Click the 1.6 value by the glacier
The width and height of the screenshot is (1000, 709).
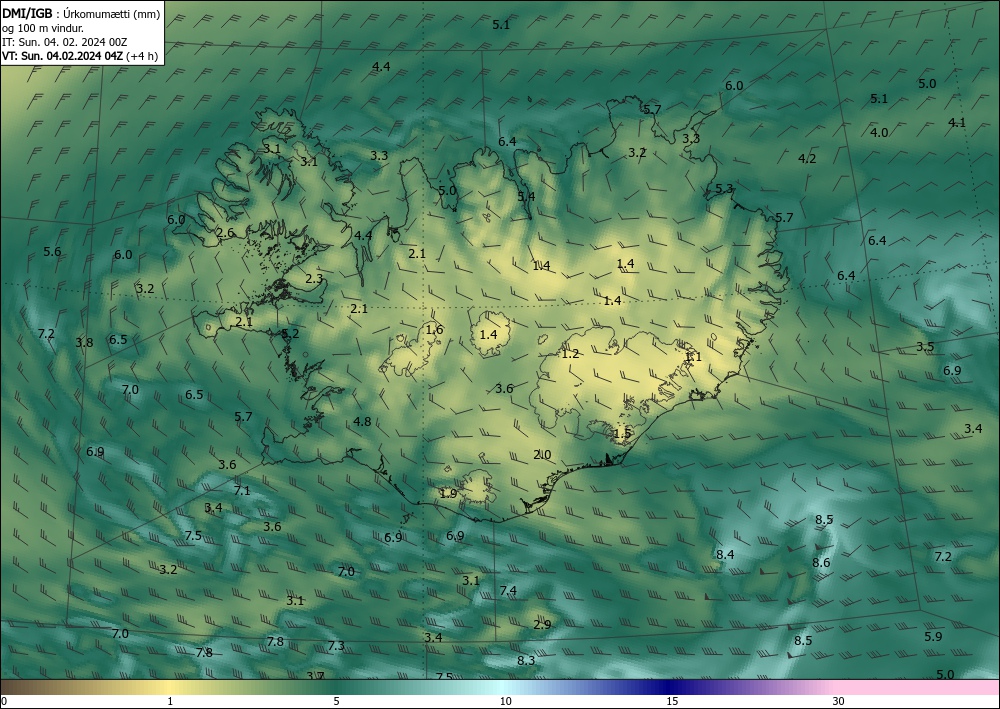(x=434, y=330)
